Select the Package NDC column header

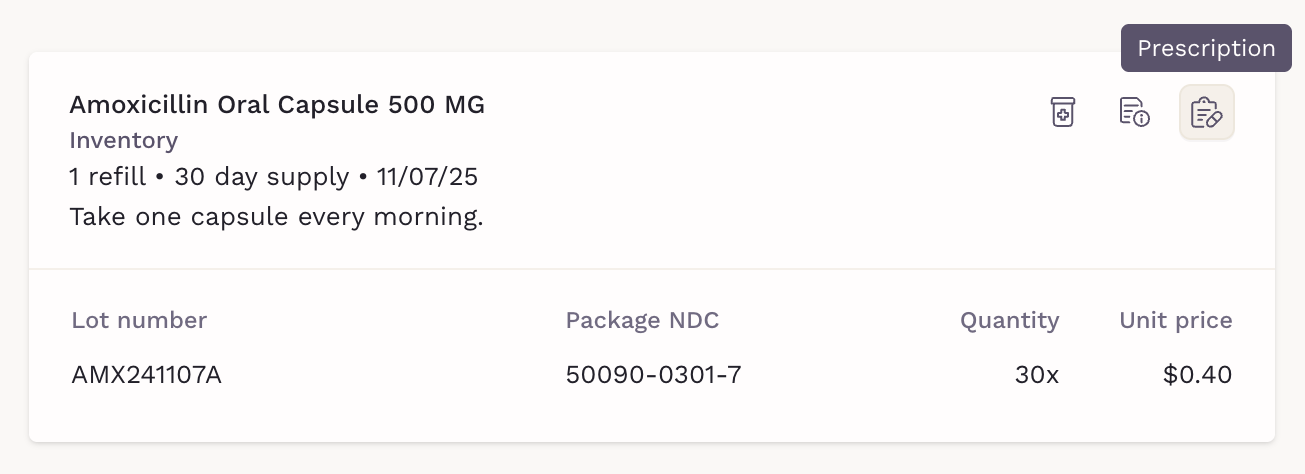tap(642, 320)
